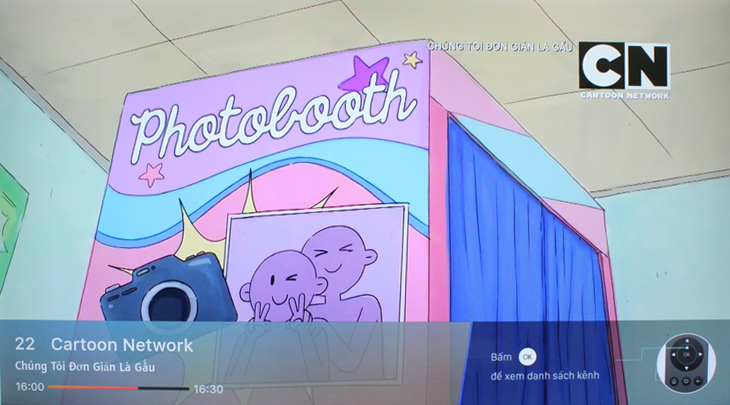The width and height of the screenshot is (730, 405).
Task: Click the OK button icon next to Bấm
Action: pyautogui.click(x=527, y=357)
